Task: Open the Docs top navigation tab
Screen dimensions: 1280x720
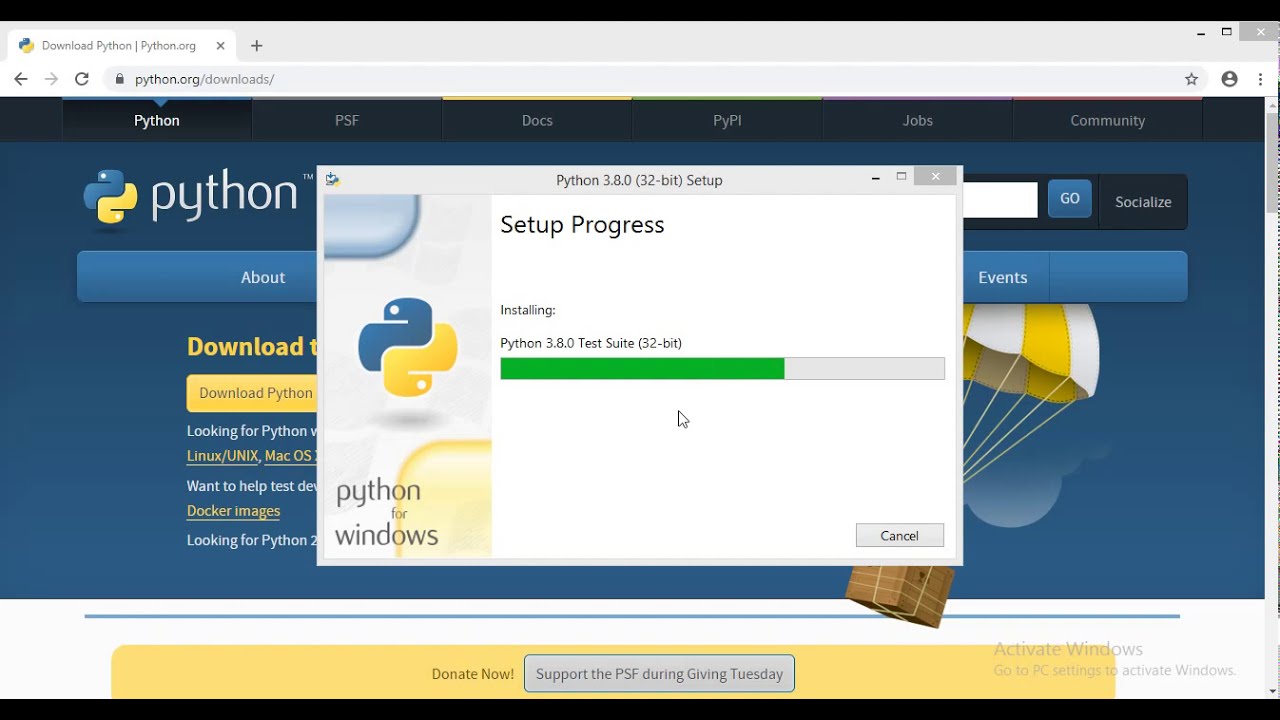Action: pyautogui.click(x=537, y=120)
